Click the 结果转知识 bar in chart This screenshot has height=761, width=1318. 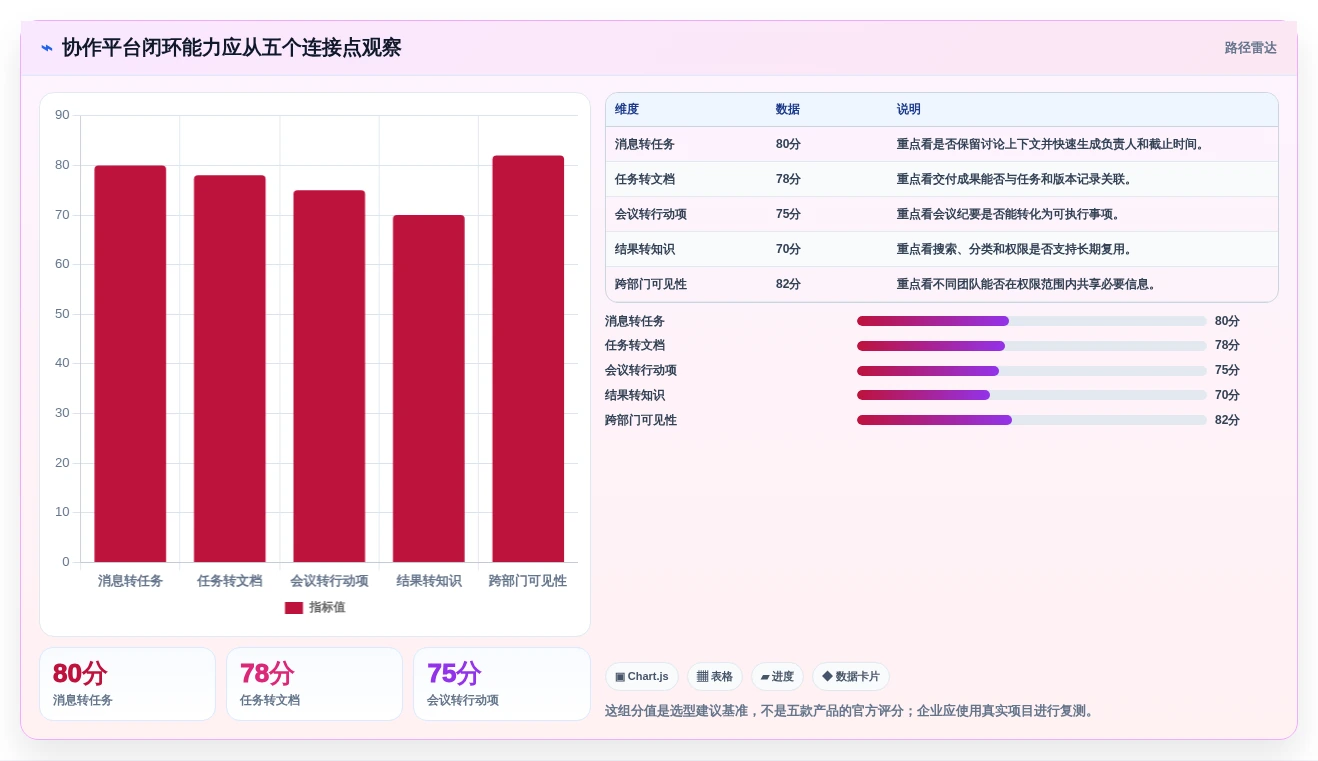coord(429,389)
